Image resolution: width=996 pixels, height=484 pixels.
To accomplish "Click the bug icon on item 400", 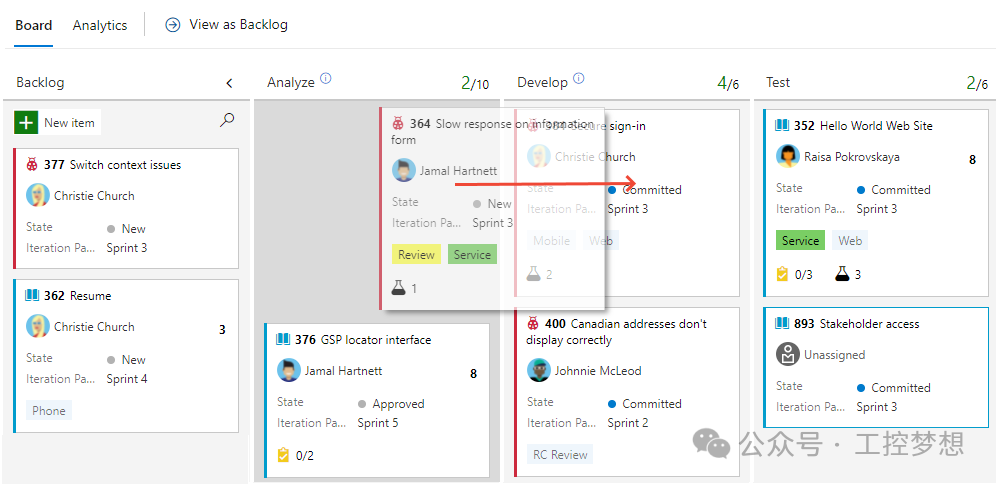I will (534, 323).
